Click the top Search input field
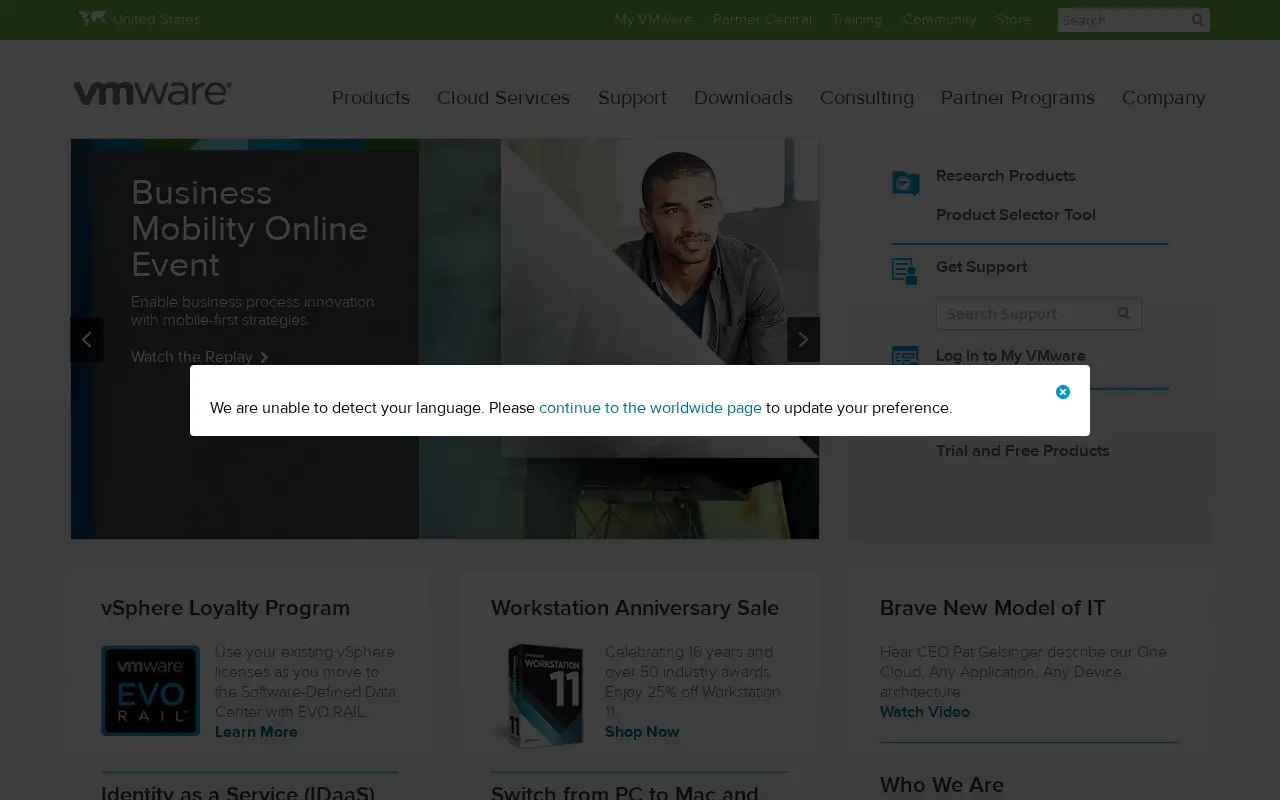The height and width of the screenshot is (800, 1280). [x=1122, y=20]
